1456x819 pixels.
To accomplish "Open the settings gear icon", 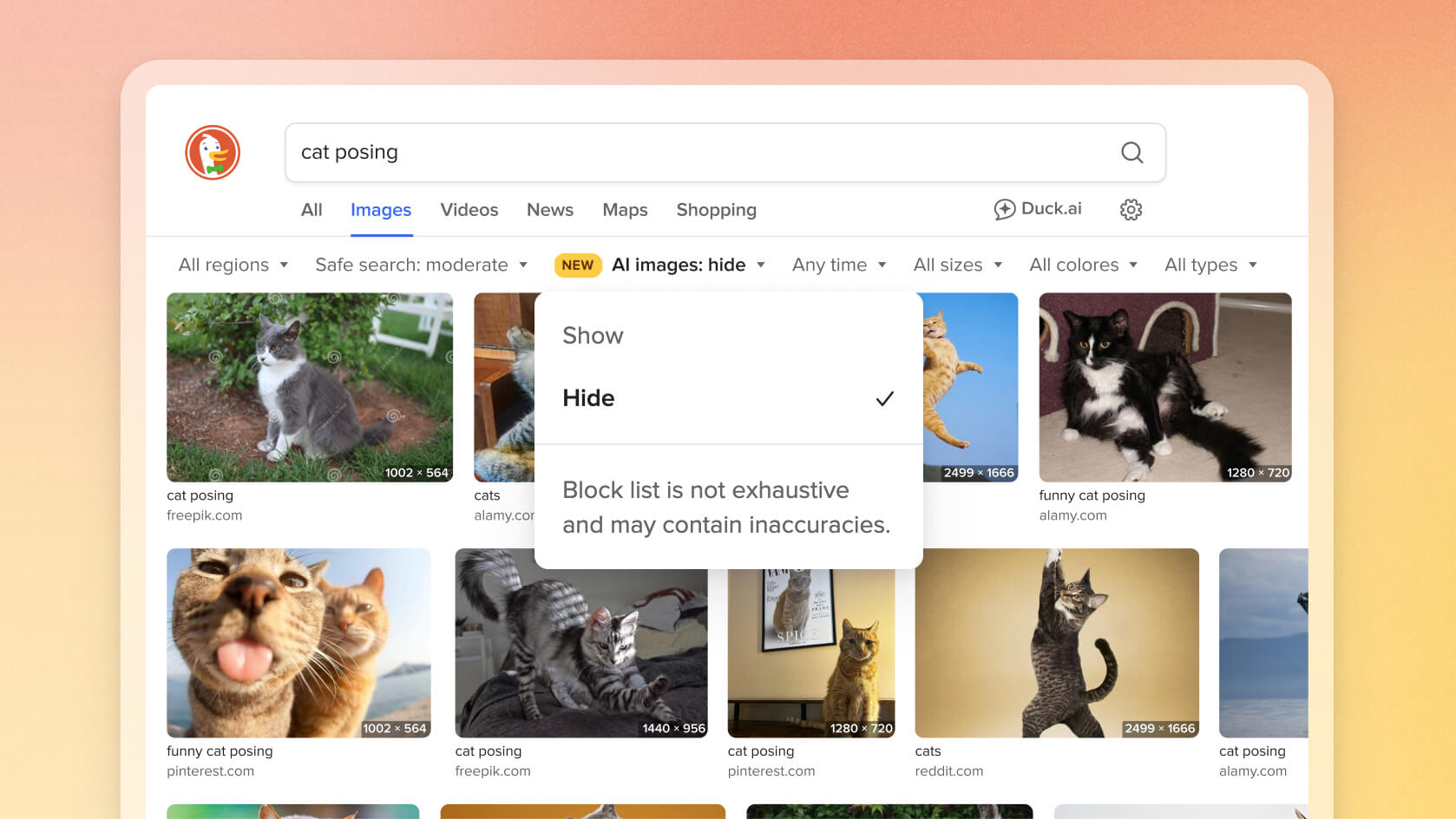I will point(1131,210).
